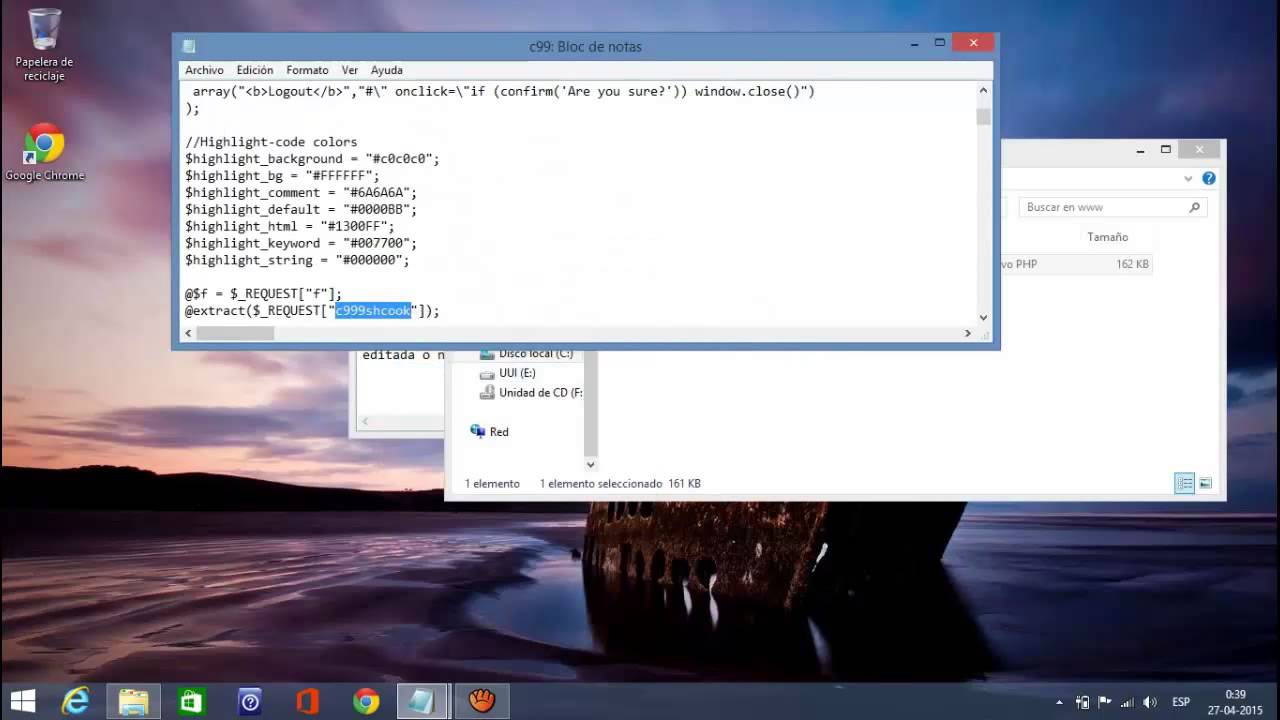Viewport: 1280px width, 720px height.
Task: Open Google Chrome from the taskbar
Action: point(366,701)
